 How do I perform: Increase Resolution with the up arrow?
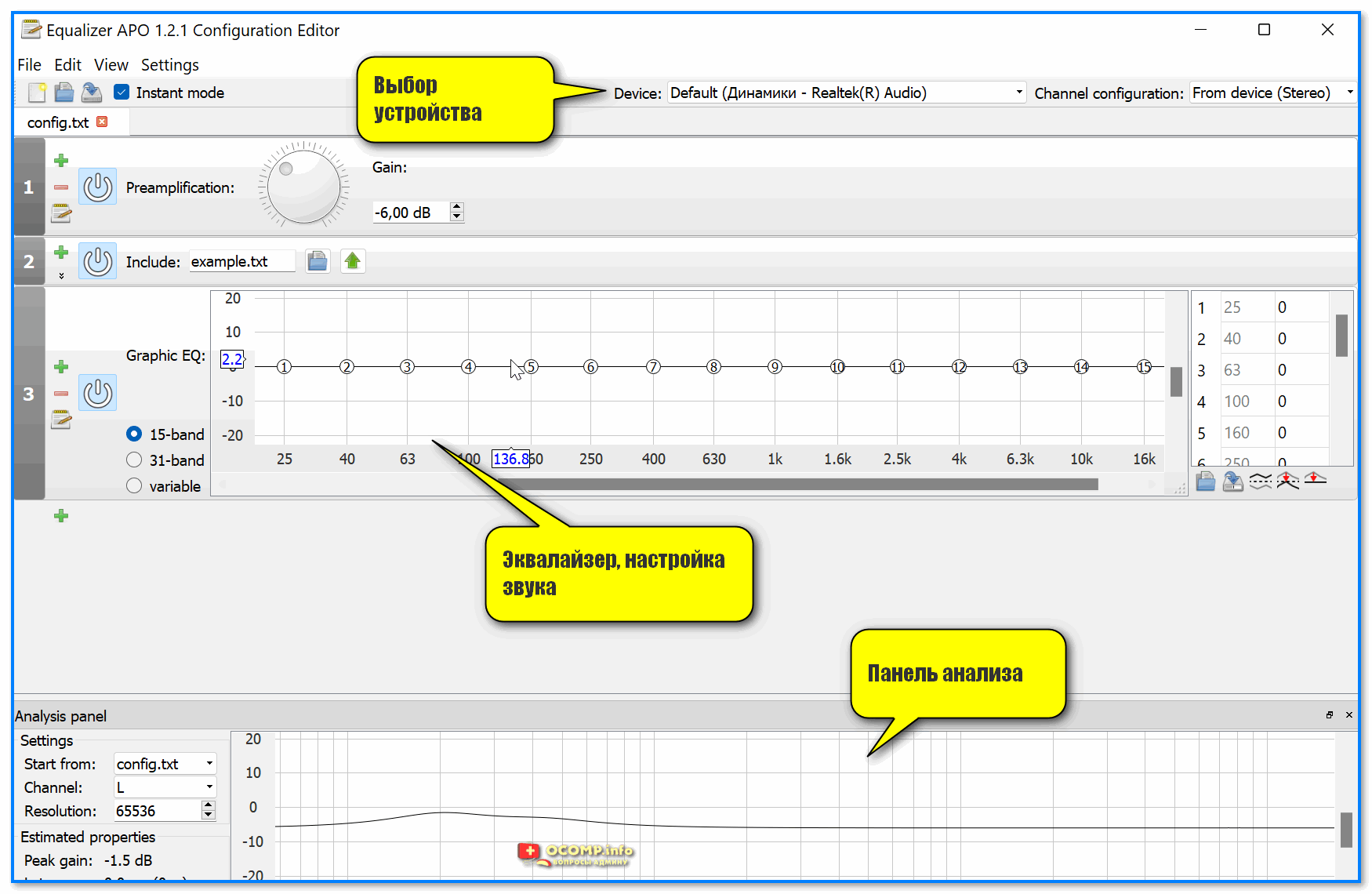click(x=208, y=805)
